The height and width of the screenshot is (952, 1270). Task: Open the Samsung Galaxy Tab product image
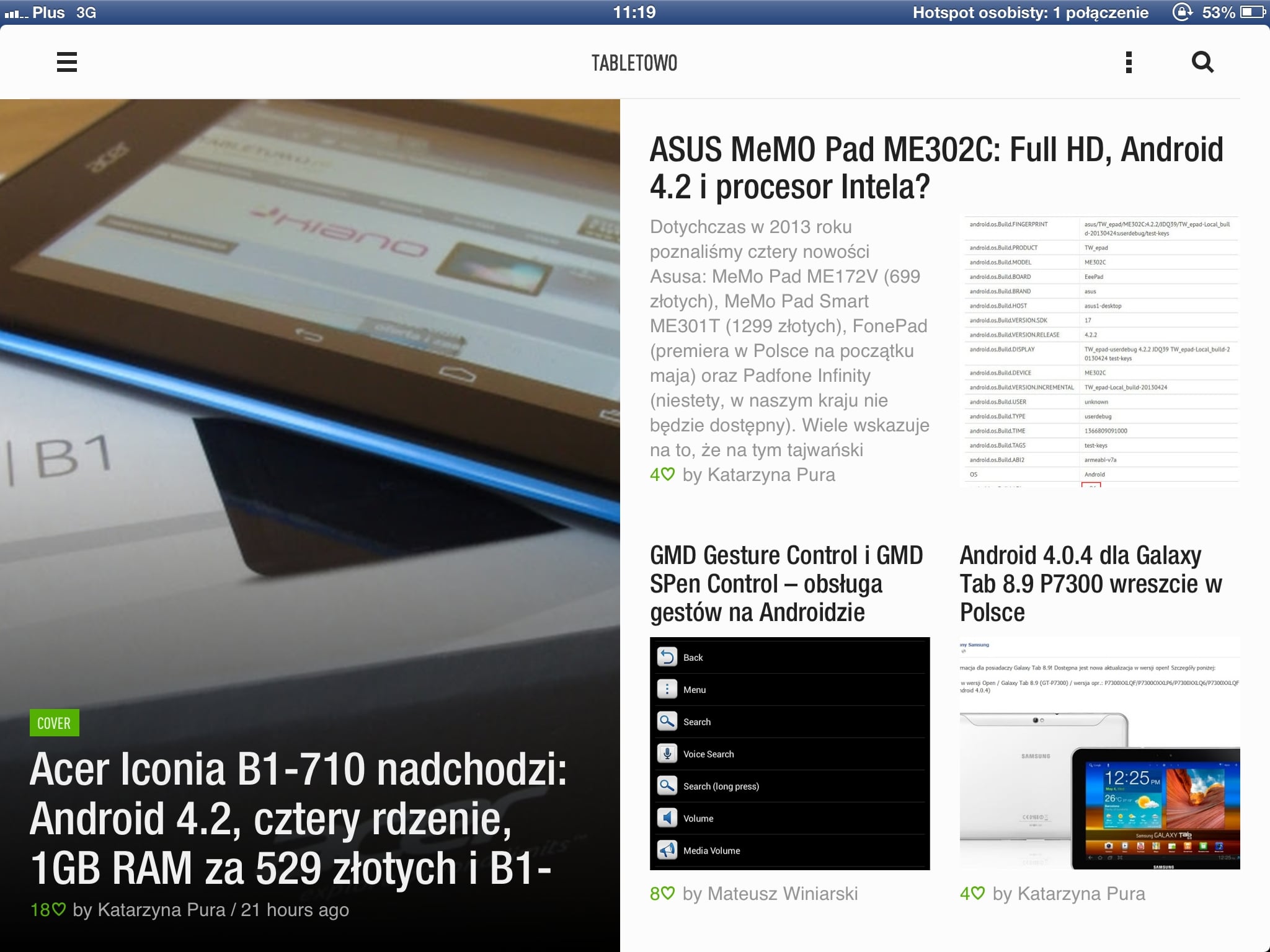pyautogui.click(x=1100, y=754)
